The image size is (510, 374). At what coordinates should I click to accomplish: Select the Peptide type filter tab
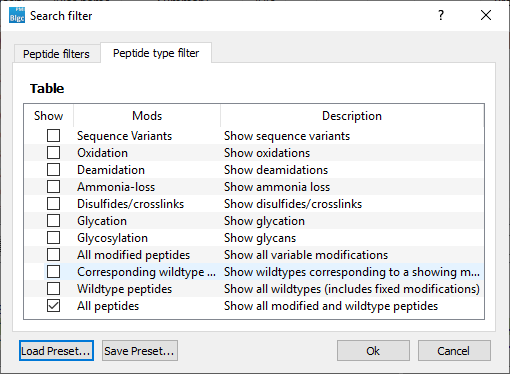click(x=156, y=53)
